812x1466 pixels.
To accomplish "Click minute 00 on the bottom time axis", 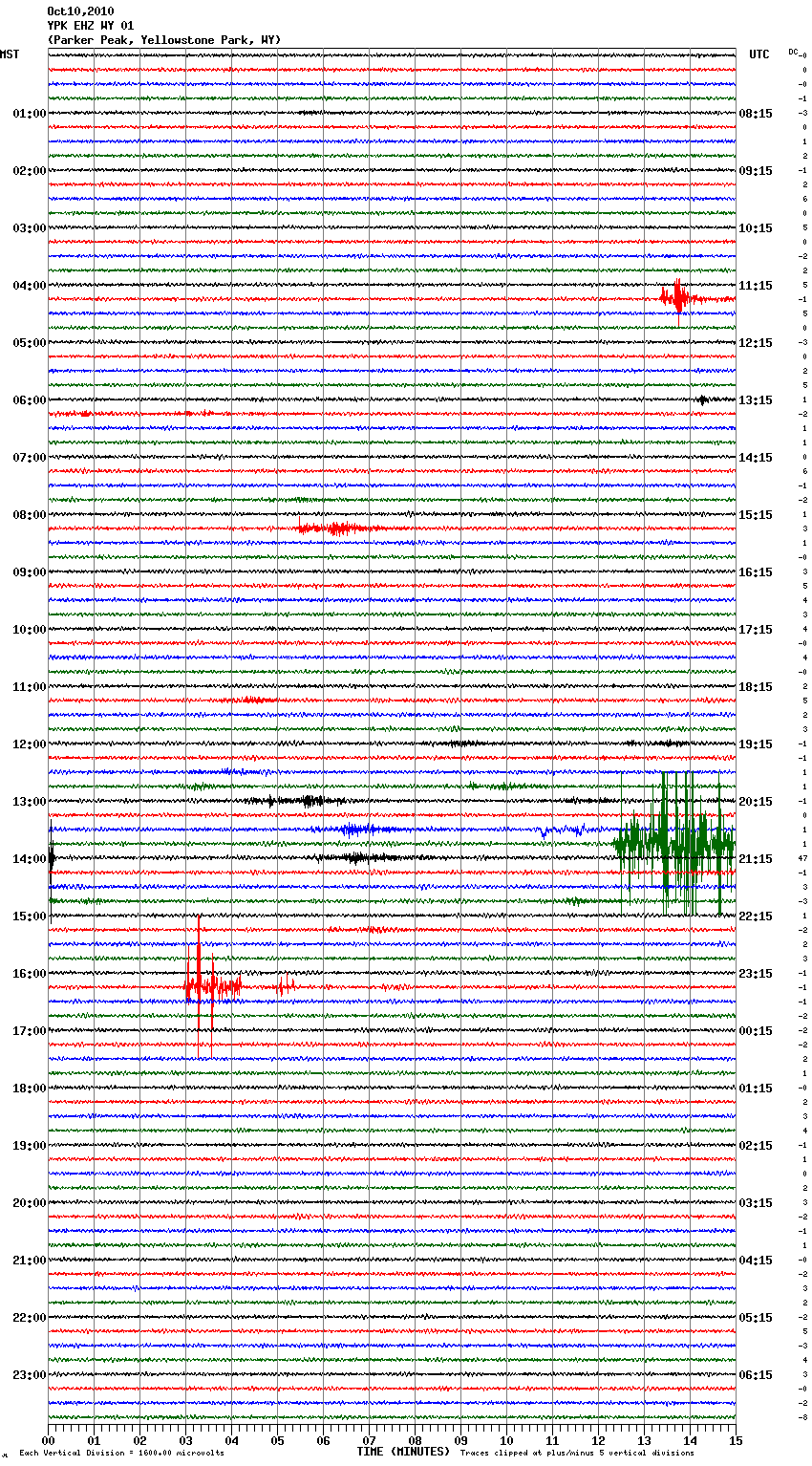I will coord(49,1440).
